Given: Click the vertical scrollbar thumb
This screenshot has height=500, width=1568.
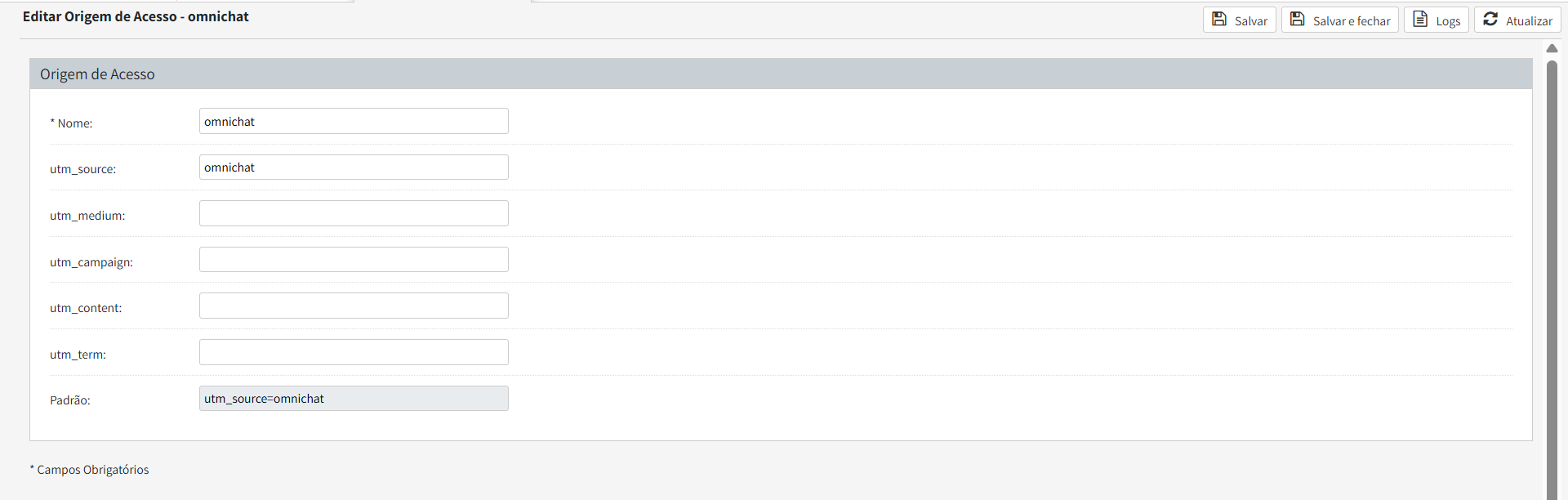Looking at the screenshot, I should (x=1552, y=270).
